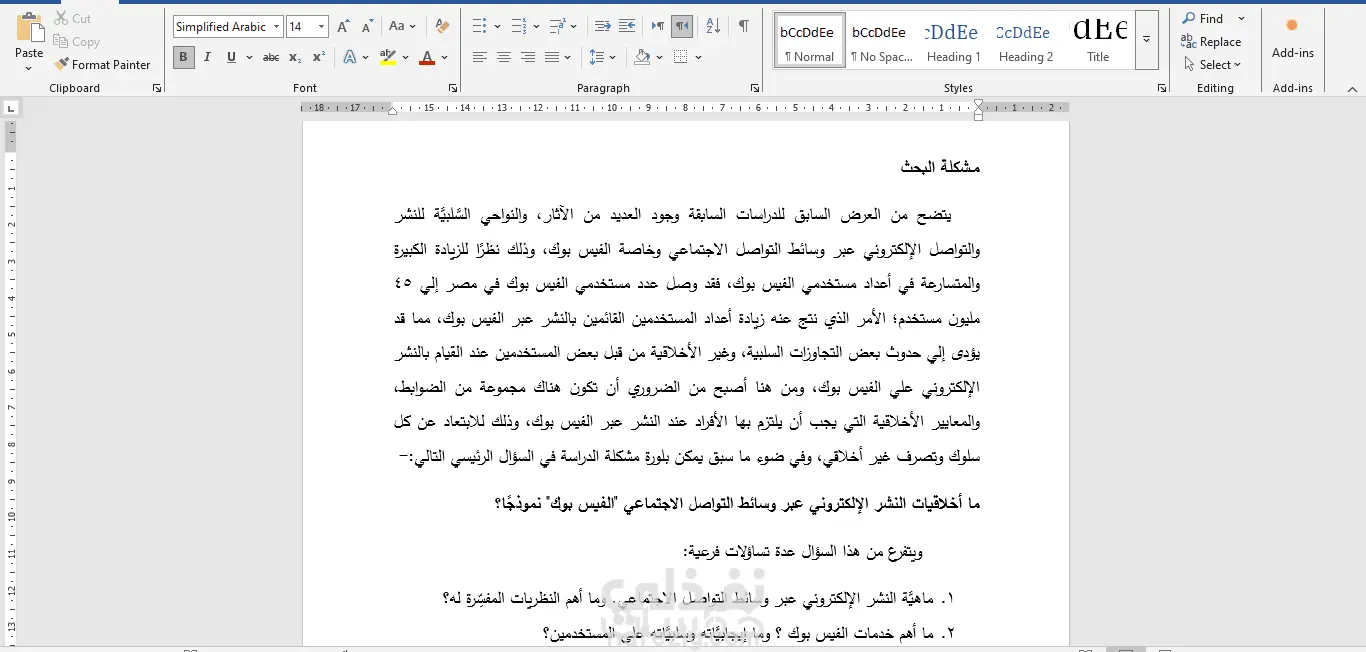
Task: Open the Change Case dropdown
Action: coord(403,27)
